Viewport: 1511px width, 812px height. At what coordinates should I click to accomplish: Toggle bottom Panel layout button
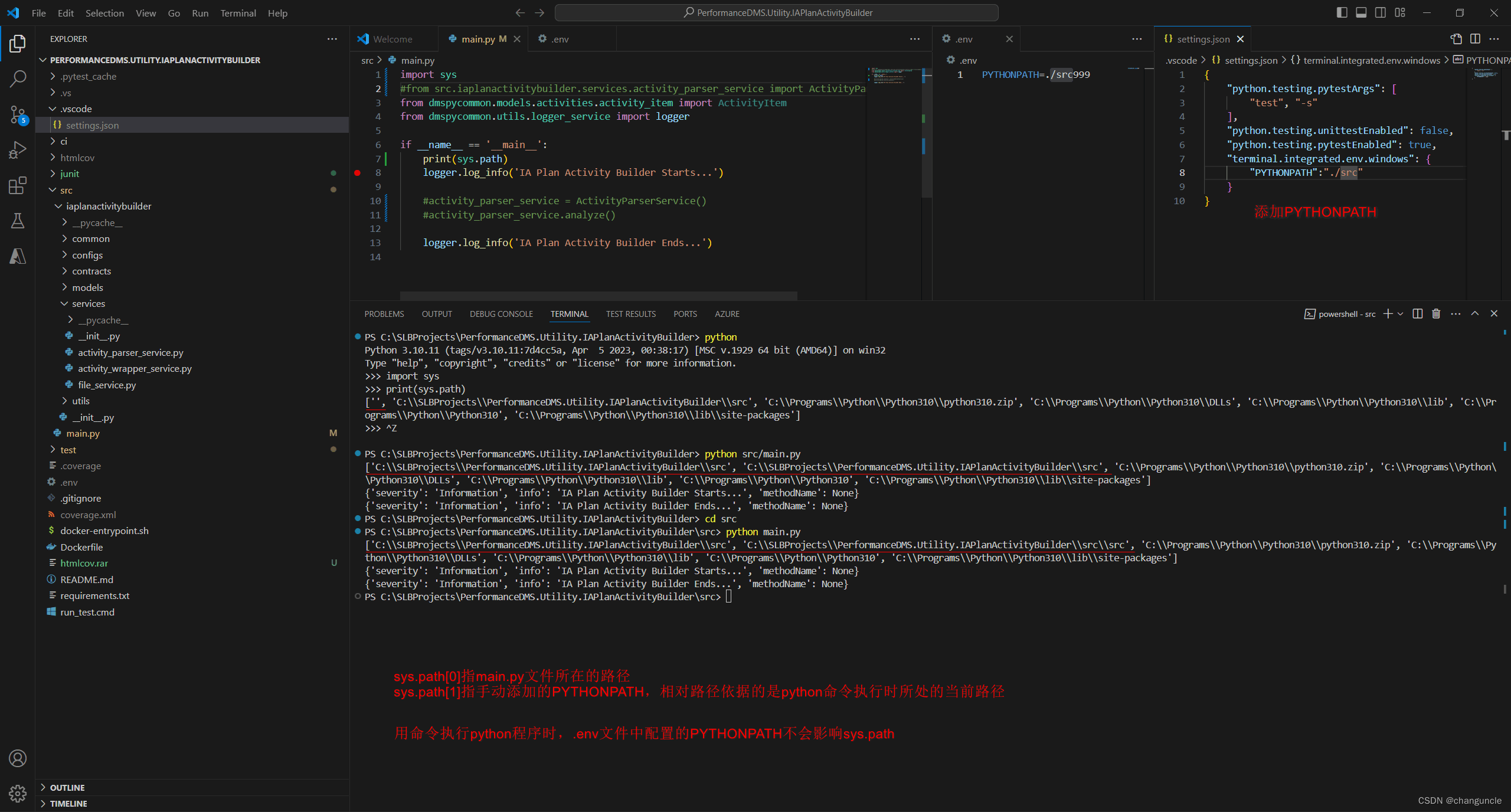(x=1361, y=13)
